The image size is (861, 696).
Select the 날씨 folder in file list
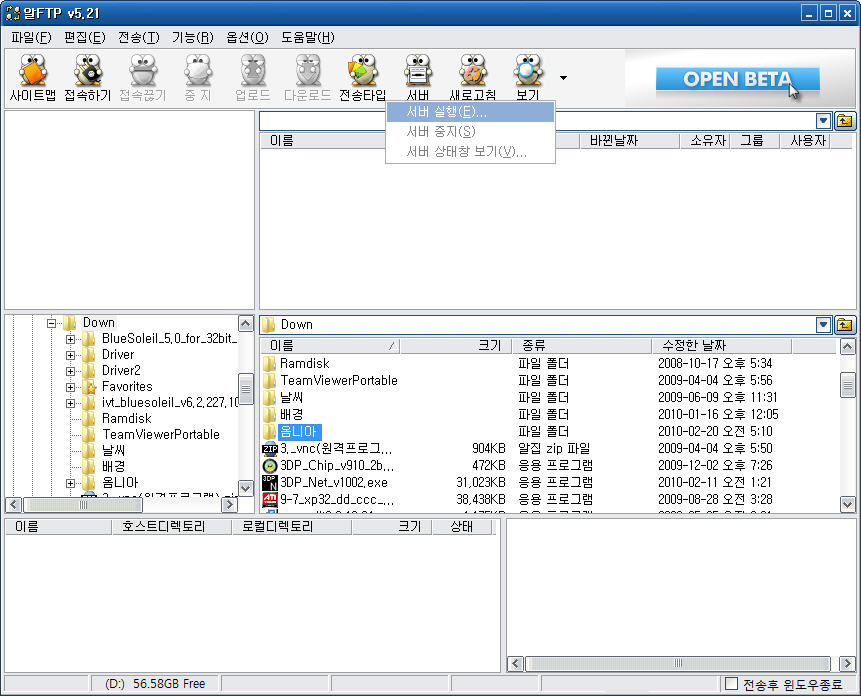pos(291,397)
